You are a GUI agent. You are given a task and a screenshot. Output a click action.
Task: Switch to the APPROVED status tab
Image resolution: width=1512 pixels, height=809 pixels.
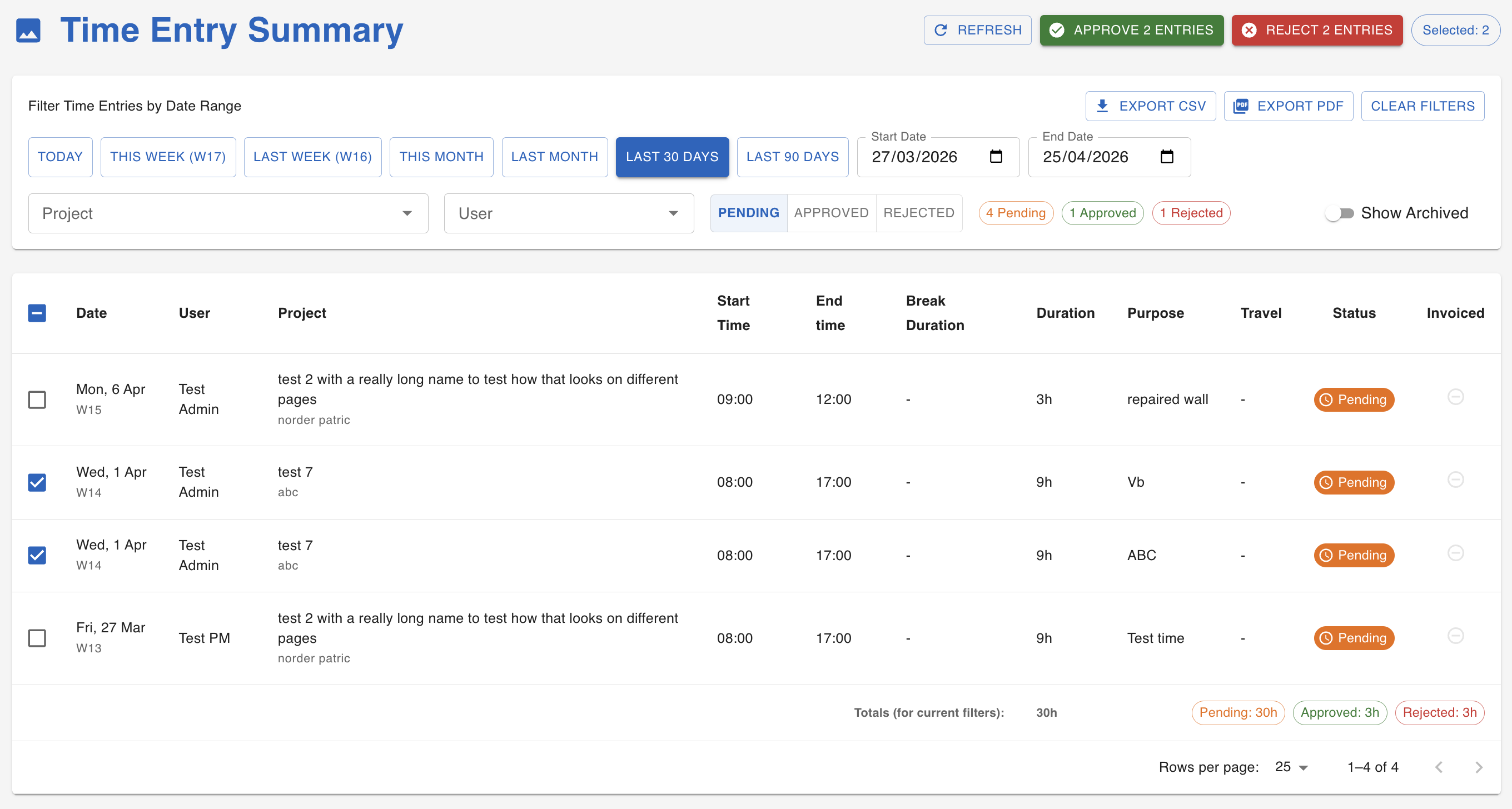tap(830, 213)
